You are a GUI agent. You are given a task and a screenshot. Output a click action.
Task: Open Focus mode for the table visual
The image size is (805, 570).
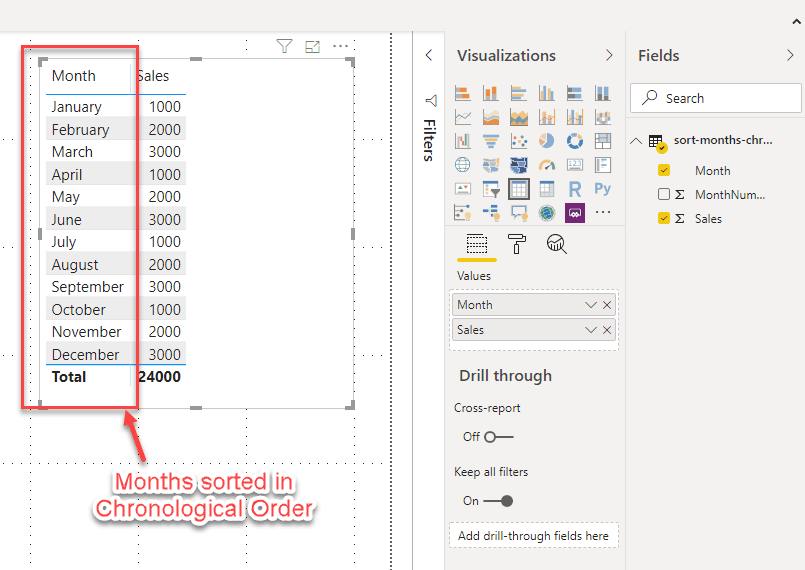coord(312,46)
